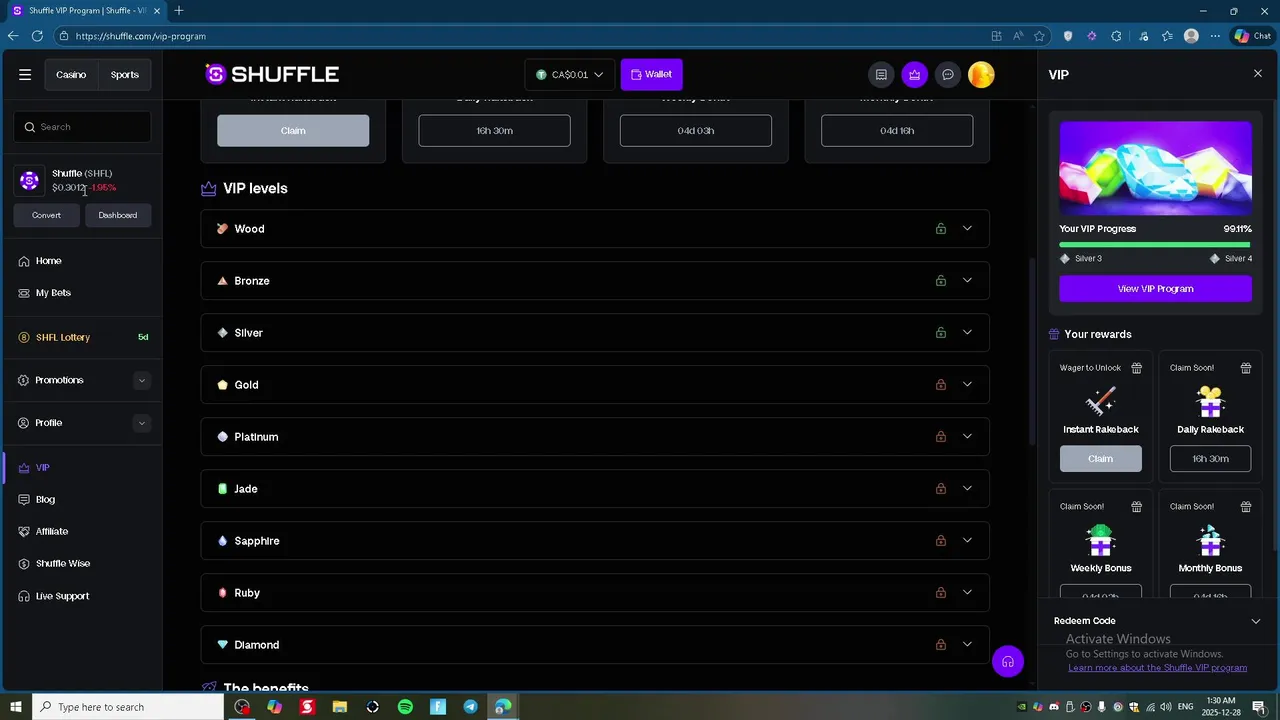This screenshot has height=720, width=1280.
Task: Open the profile avatar in header
Action: coord(981,75)
